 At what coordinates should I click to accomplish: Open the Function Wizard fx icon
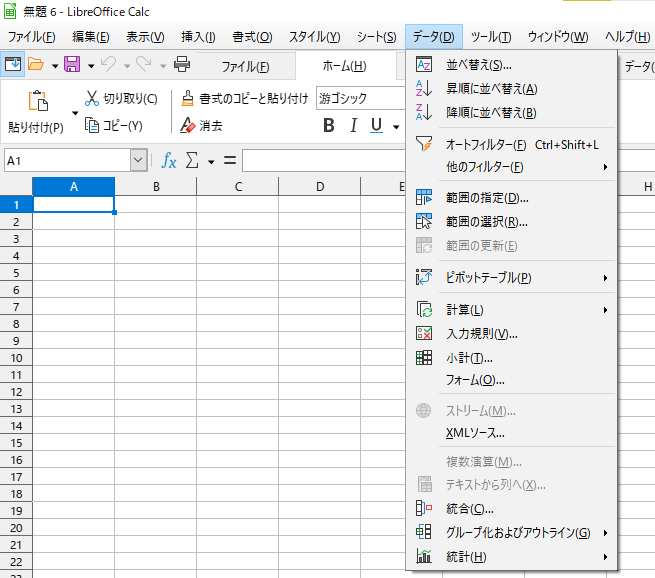(x=169, y=160)
